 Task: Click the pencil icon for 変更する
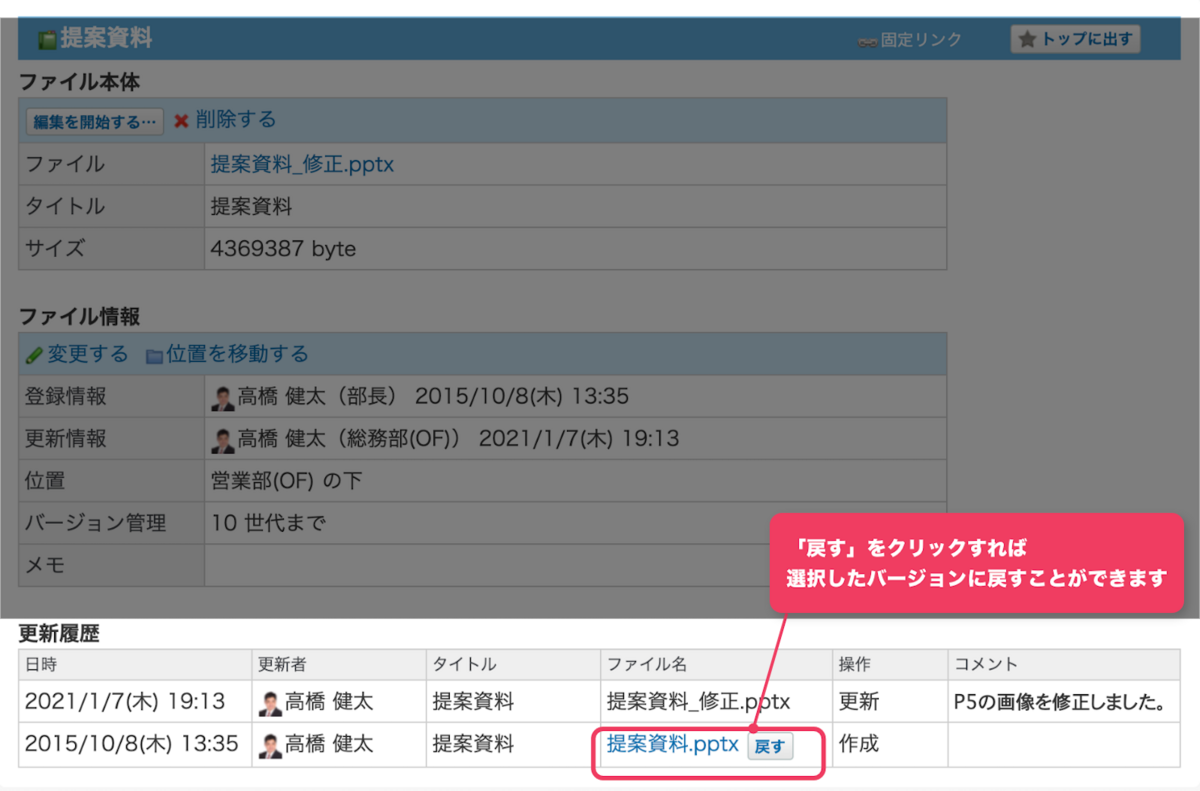coord(34,355)
